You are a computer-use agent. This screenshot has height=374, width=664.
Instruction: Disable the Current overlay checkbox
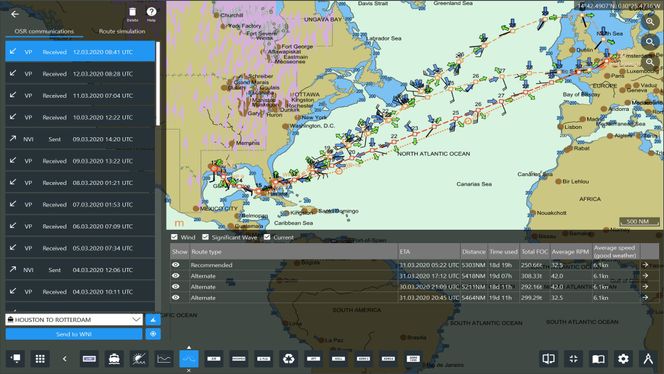pyautogui.click(x=267, y=237)
